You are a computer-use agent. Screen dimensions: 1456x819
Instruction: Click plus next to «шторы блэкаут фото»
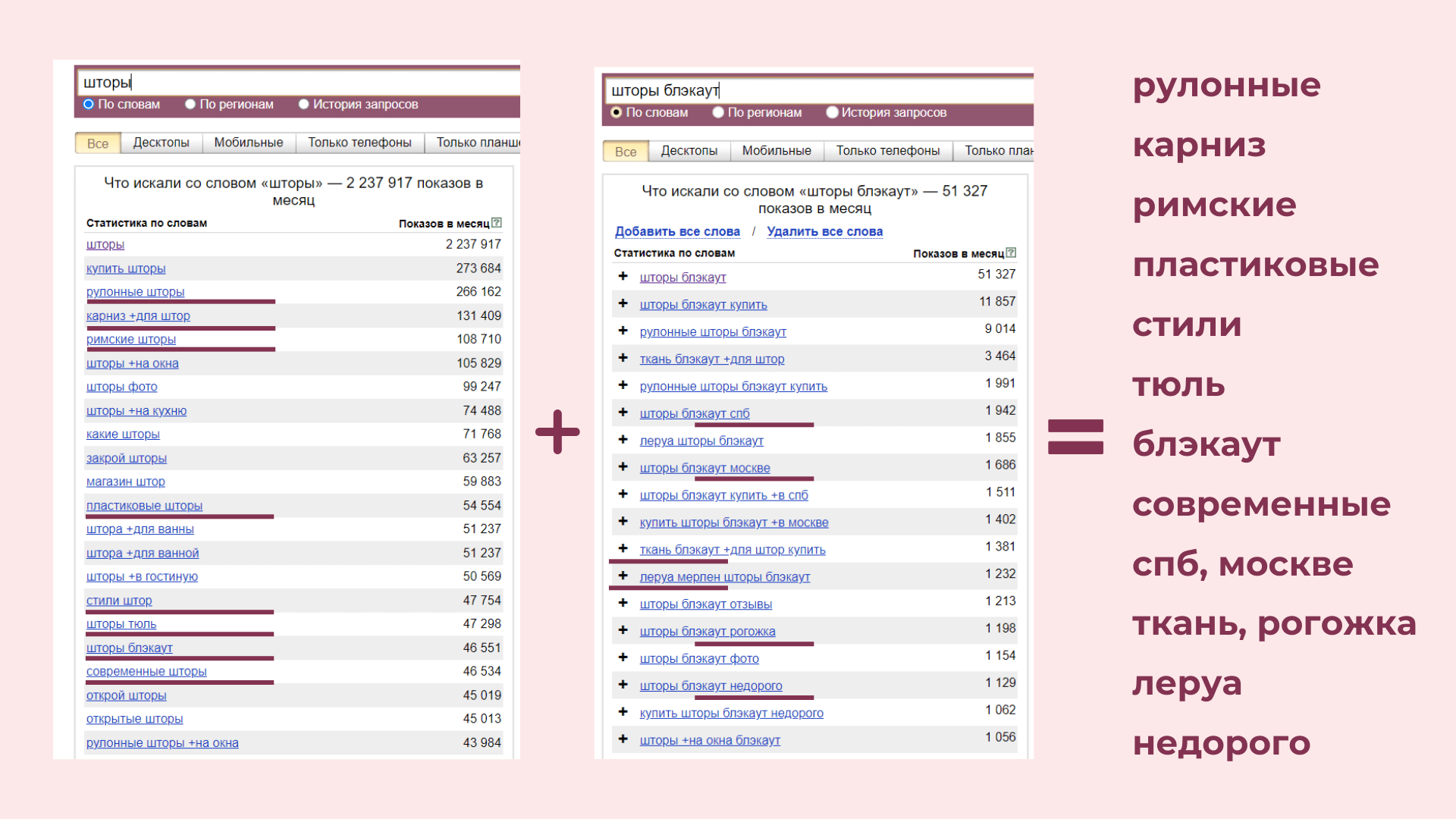tap(623, 657)
